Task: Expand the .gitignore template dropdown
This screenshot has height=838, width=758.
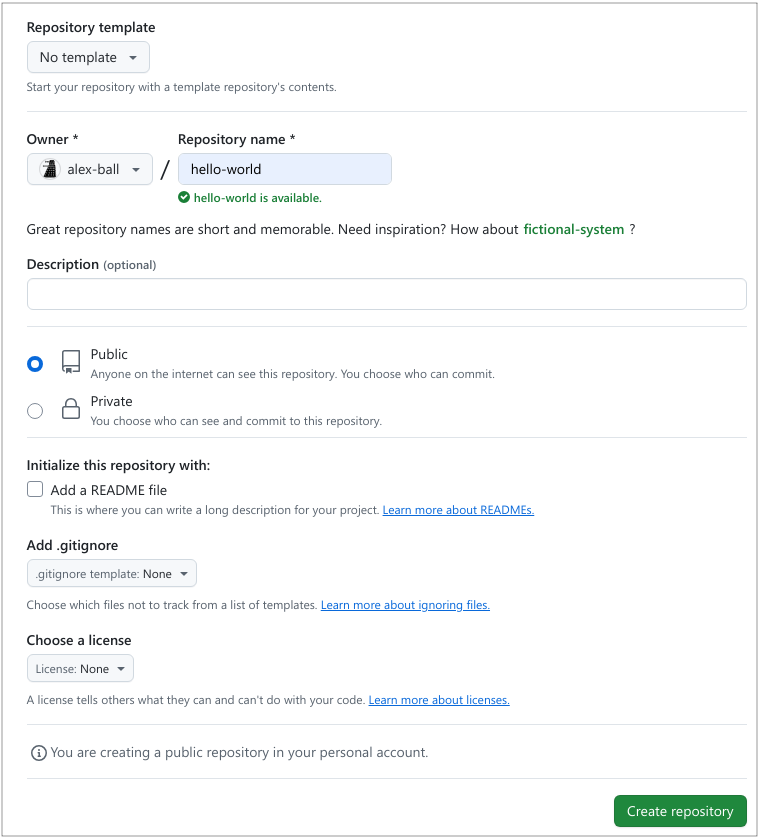Action: (112, 574)
